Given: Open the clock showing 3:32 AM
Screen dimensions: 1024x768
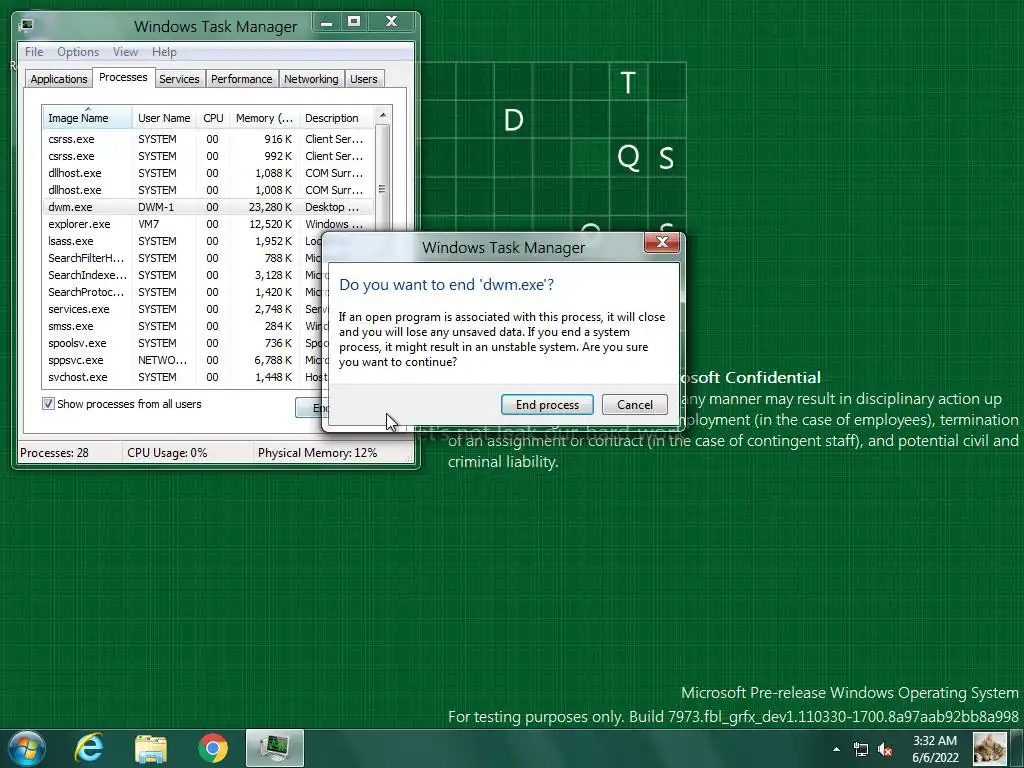Looking at the screenshot, I should pyautogui.click(x=935, y=749).
